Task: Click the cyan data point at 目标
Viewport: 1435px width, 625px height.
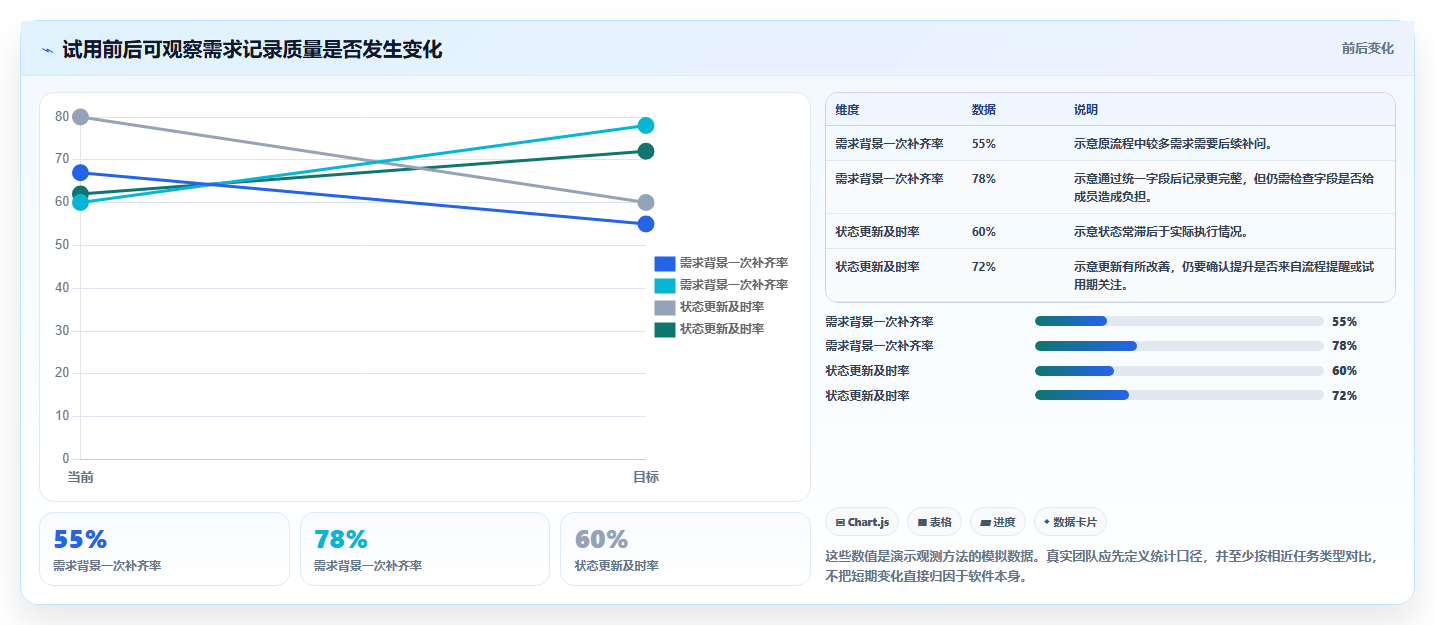Action: [x=646, y=126]
